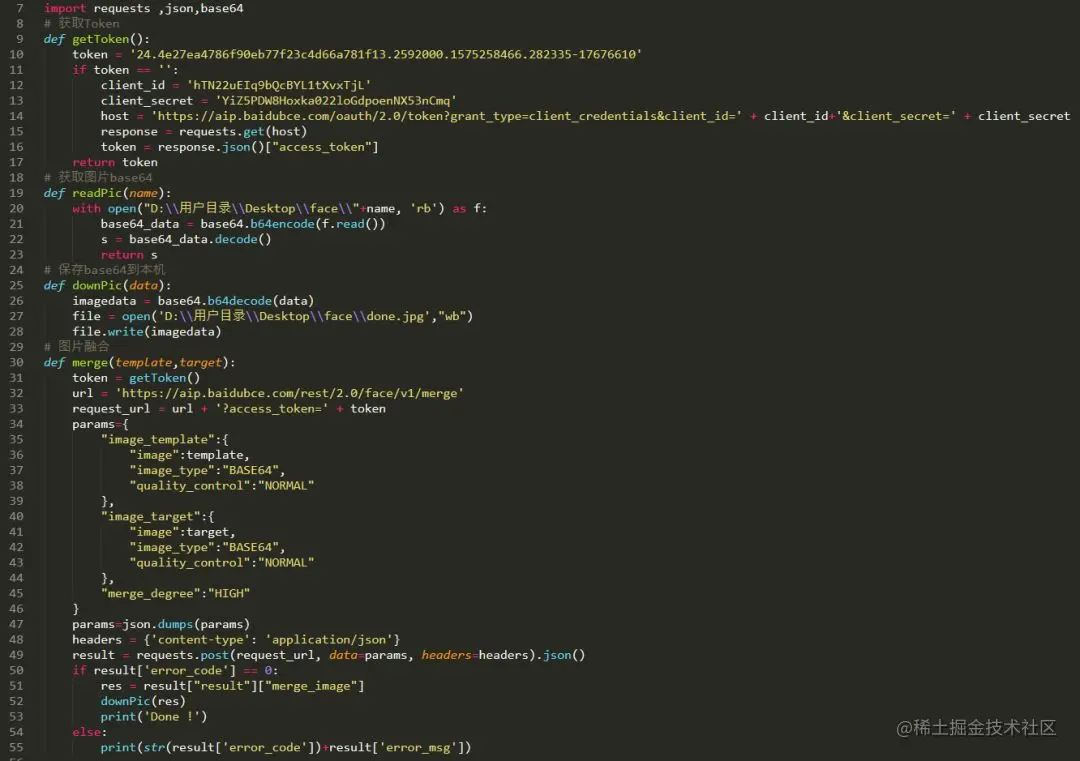Click line number 9 in gutter

coord(19,39)
